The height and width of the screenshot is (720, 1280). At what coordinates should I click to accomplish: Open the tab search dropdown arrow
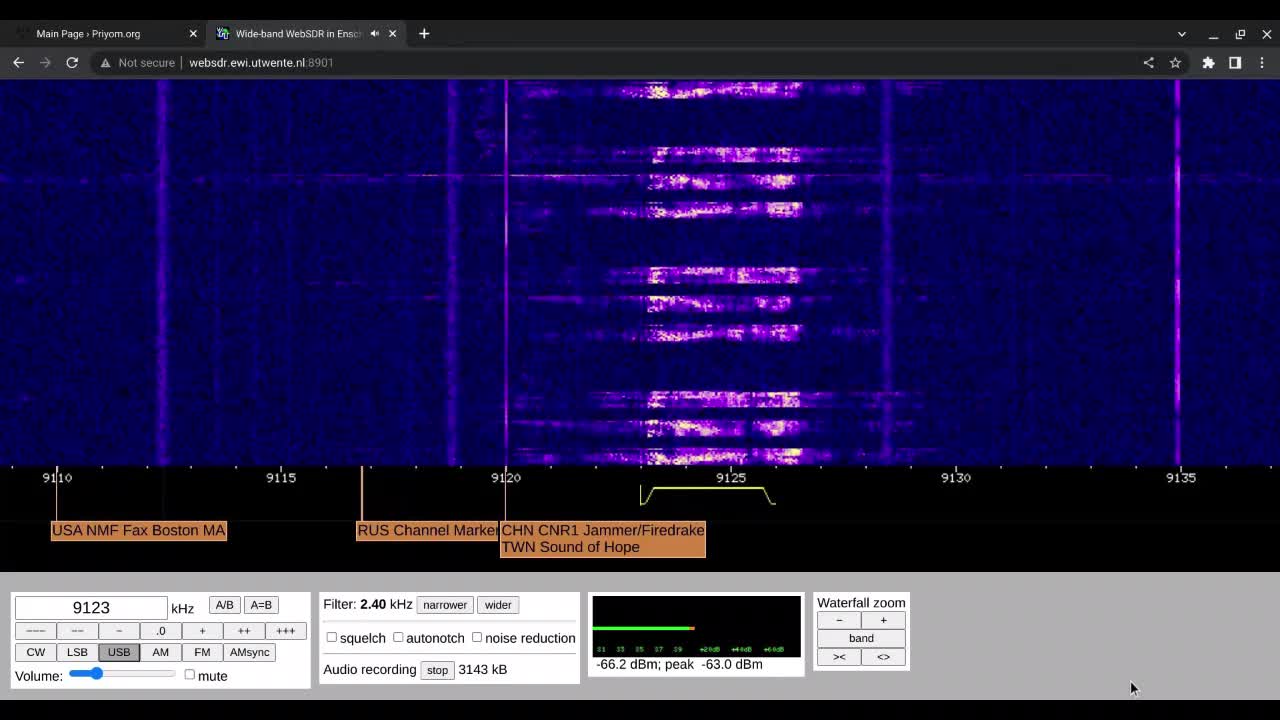point(1181,34)
